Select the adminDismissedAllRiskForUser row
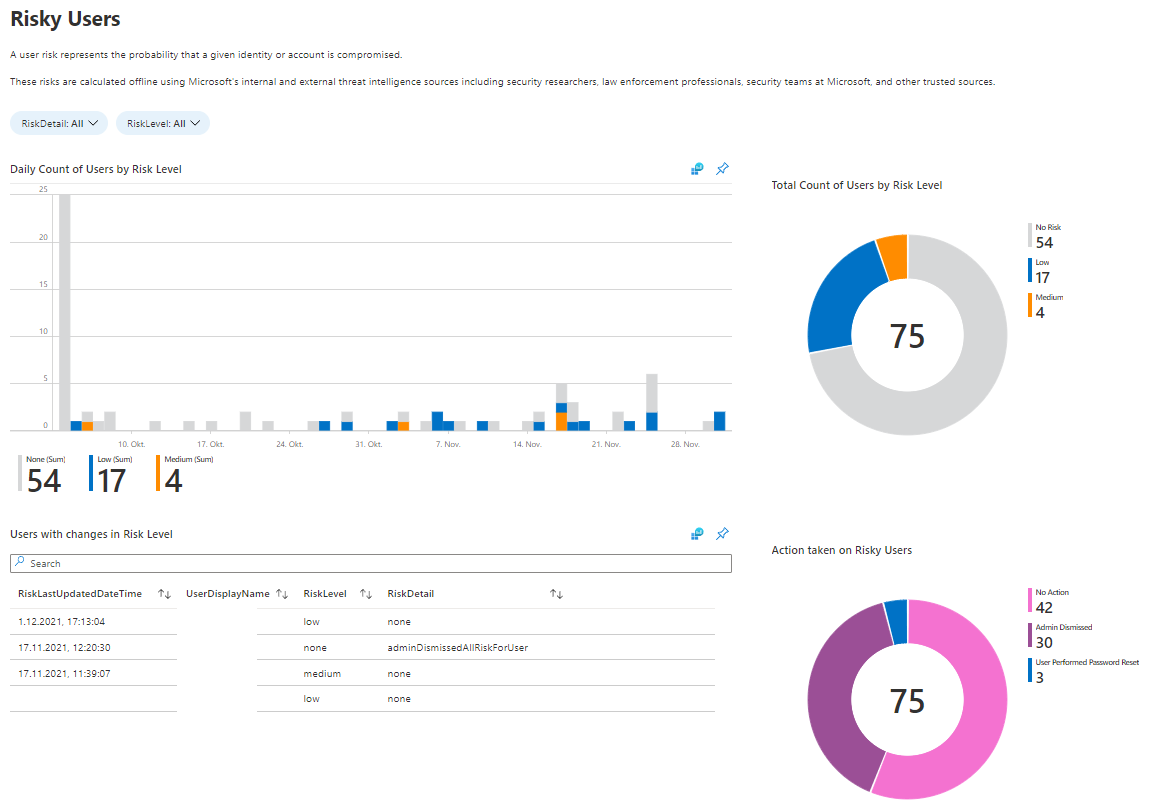 click(x=363, y=647)
